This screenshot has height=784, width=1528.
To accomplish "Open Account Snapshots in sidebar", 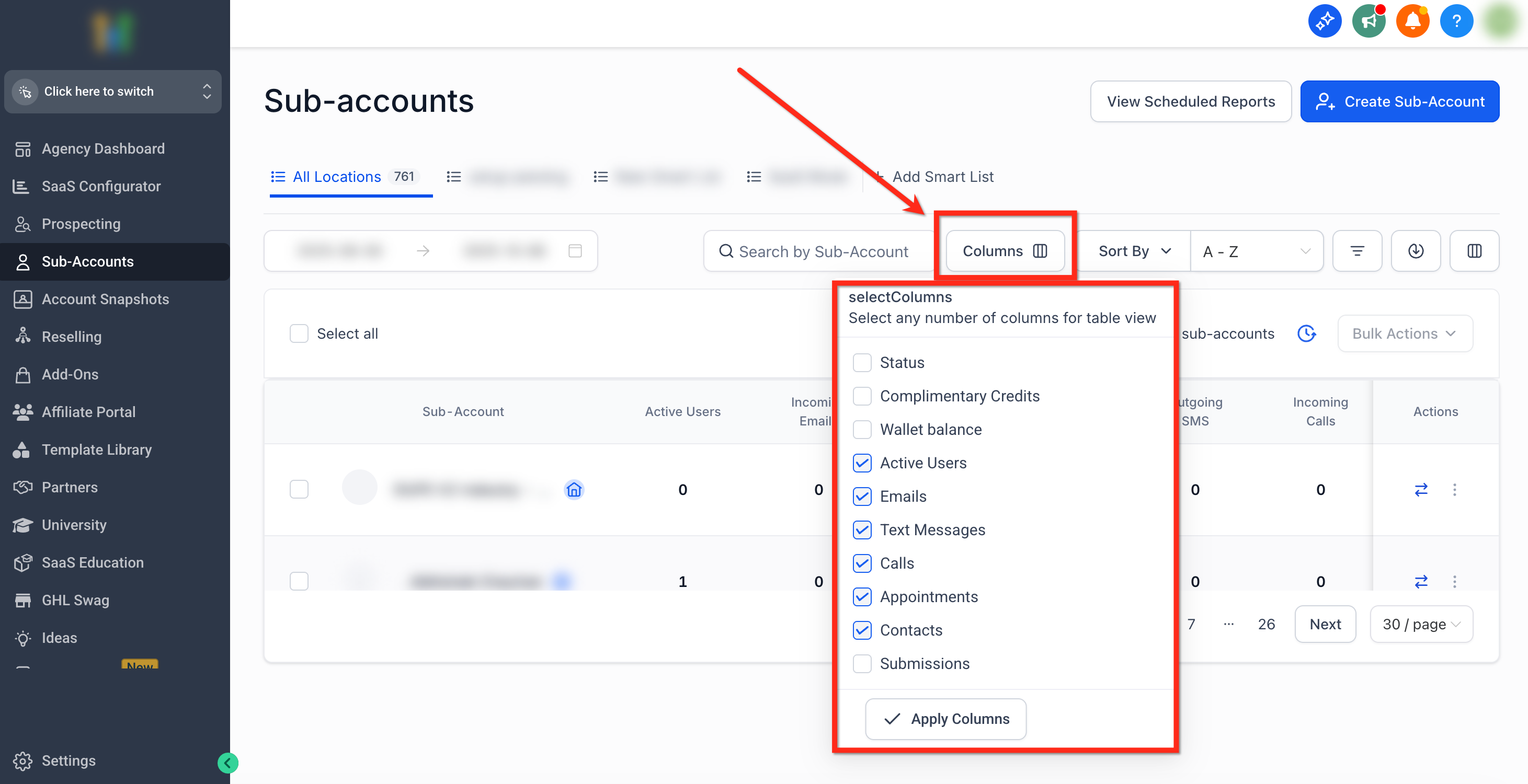I will (x=105, y=299).
